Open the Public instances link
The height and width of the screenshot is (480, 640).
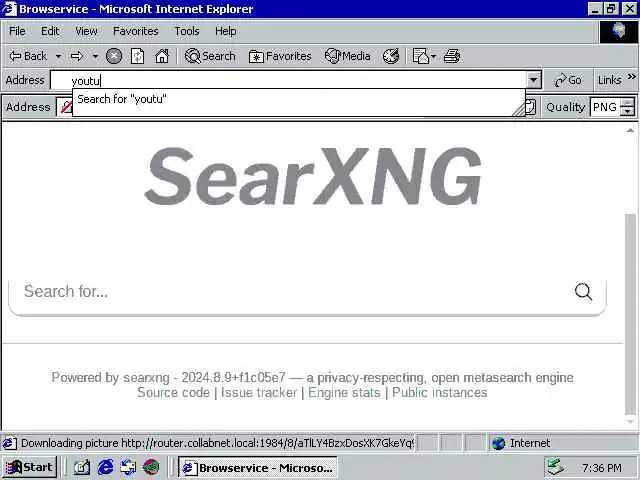point(440,393)
